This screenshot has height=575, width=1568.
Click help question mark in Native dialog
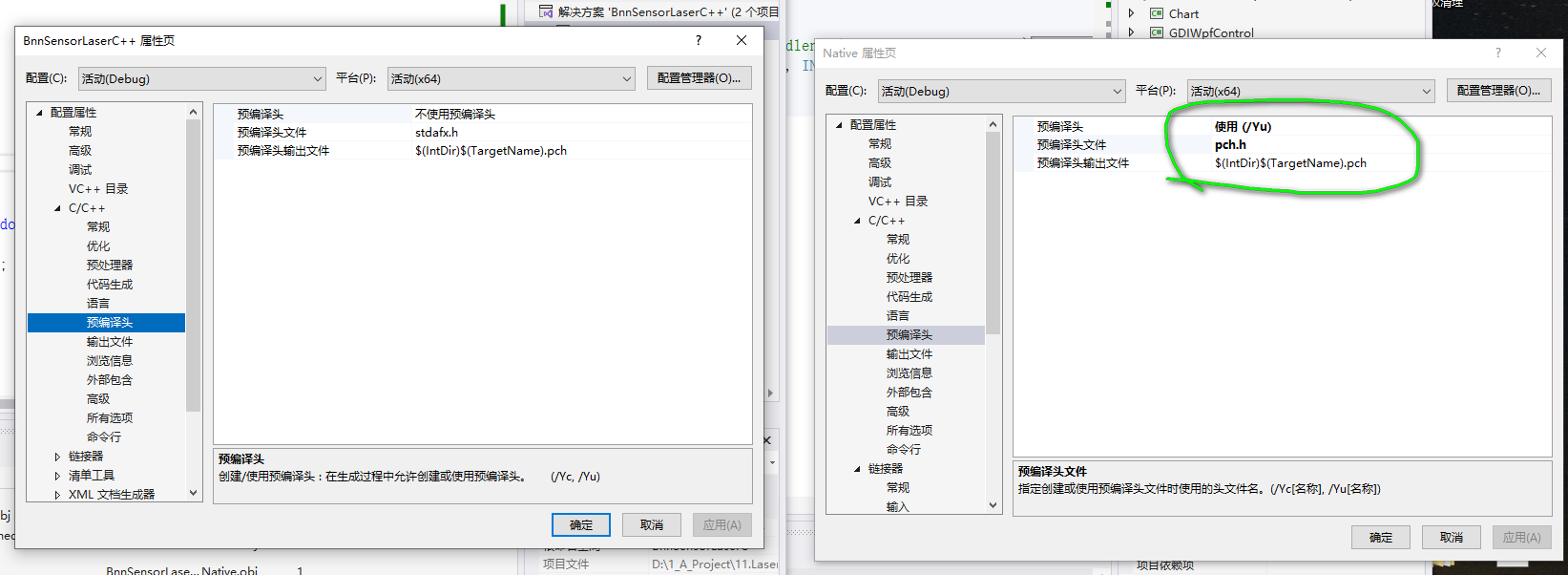(1498, 53)
